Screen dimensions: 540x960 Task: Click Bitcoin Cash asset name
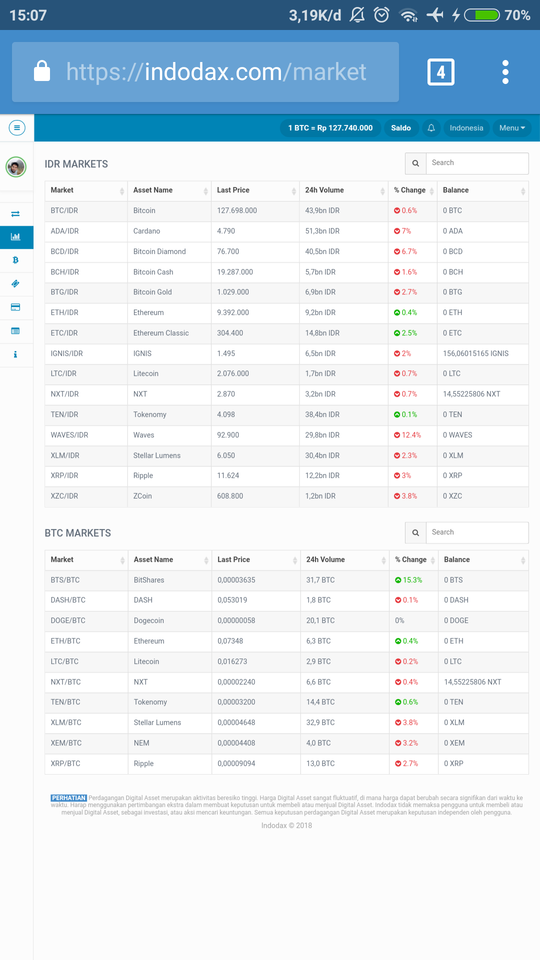click(153, 272)
